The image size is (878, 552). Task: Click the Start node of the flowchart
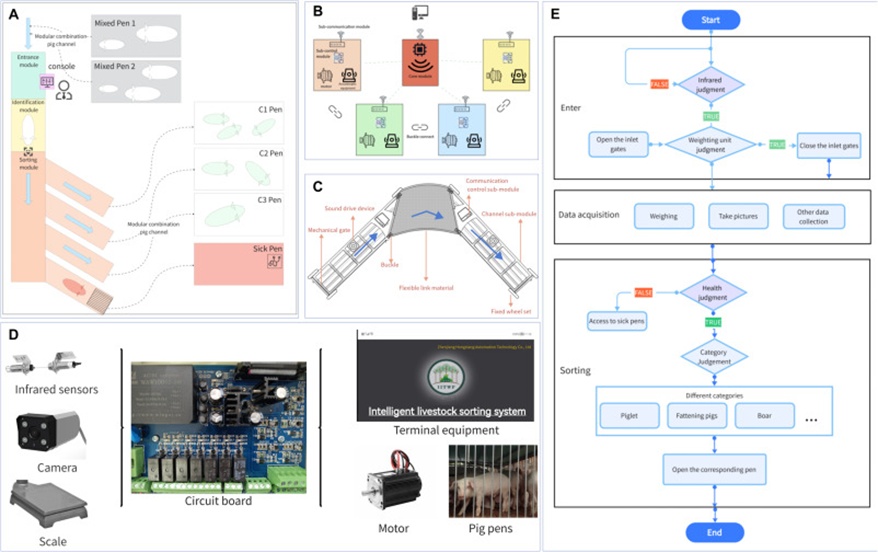click(x=711, y=20)
